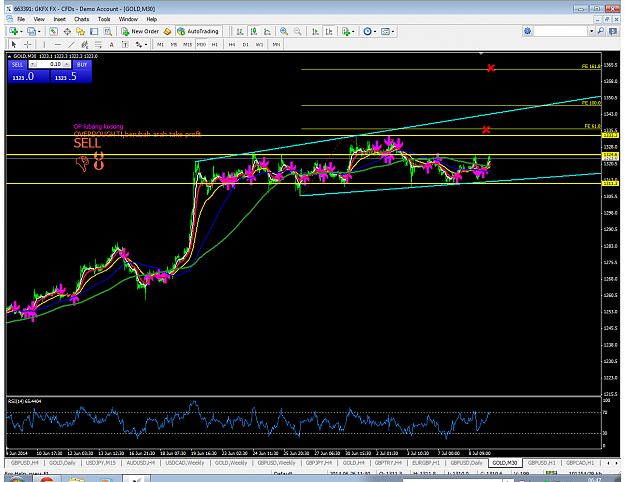Viewport: 625px width, 482px height.
Task: Switch timeframe to M15
Action: pyautogui.click(x=187, y=44)
